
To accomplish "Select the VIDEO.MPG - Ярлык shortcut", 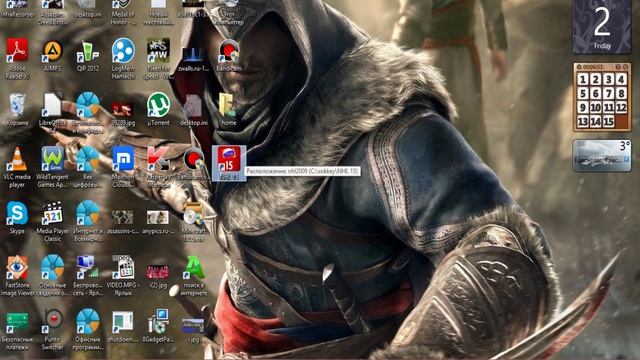I will [123, 267].
